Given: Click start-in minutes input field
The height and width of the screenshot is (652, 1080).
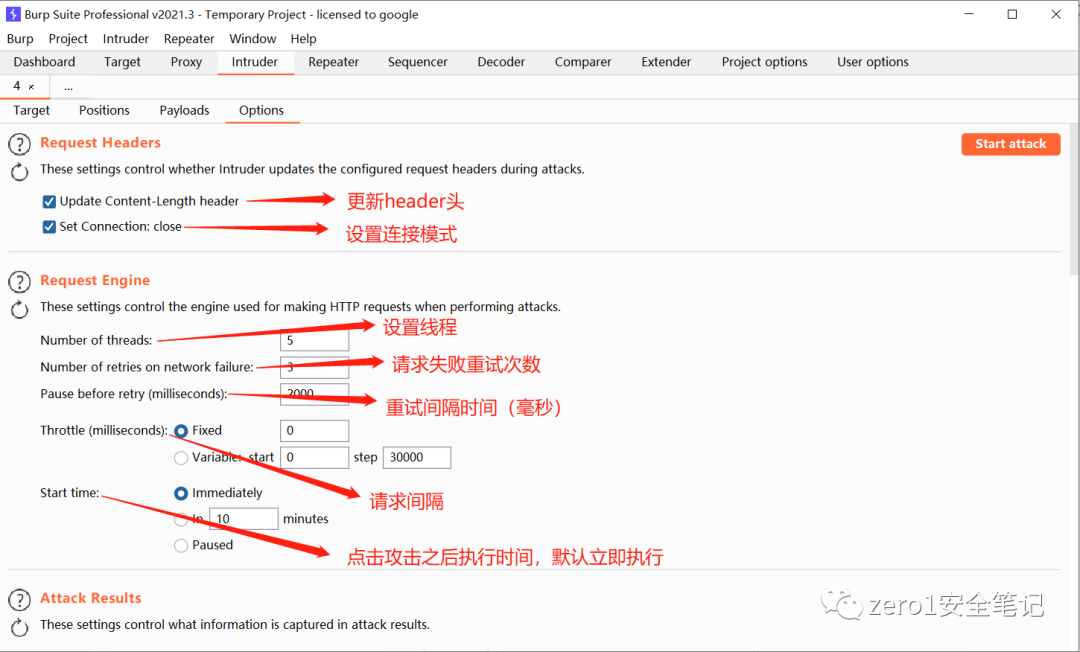Looking at the screenshot, I should click(x=244, y=519).
